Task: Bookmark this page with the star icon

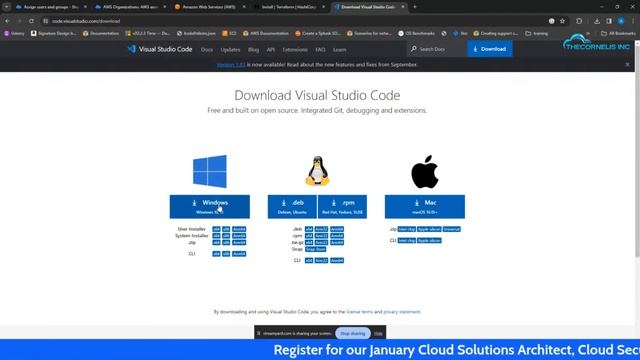Action: click(x=562, y=21)
